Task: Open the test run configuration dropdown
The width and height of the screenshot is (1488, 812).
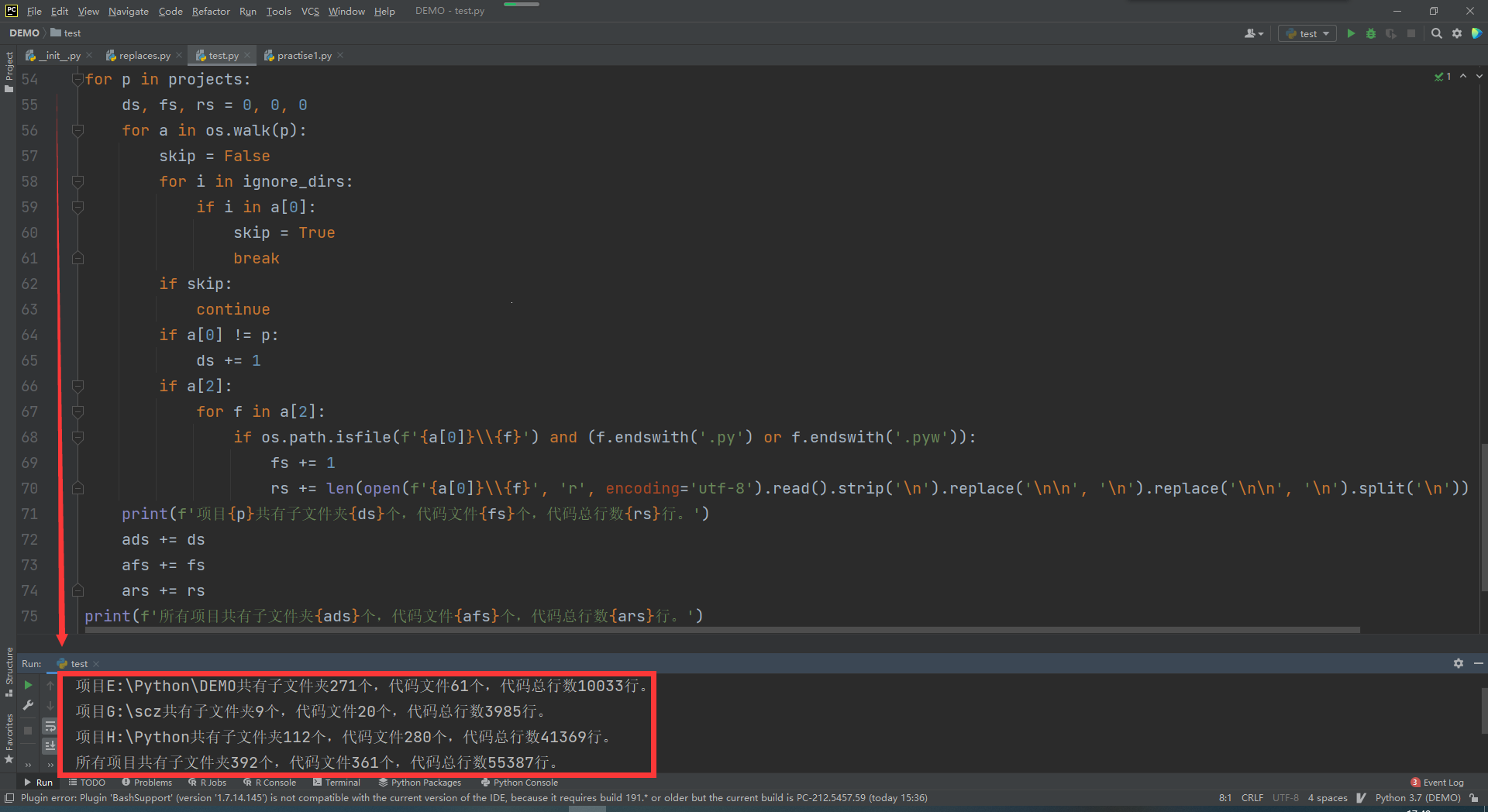Action: (x=1307, y=33)
